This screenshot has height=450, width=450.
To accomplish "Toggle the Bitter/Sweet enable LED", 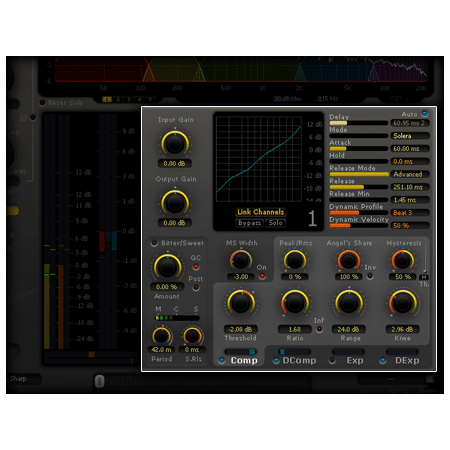I will coord(154,243).
